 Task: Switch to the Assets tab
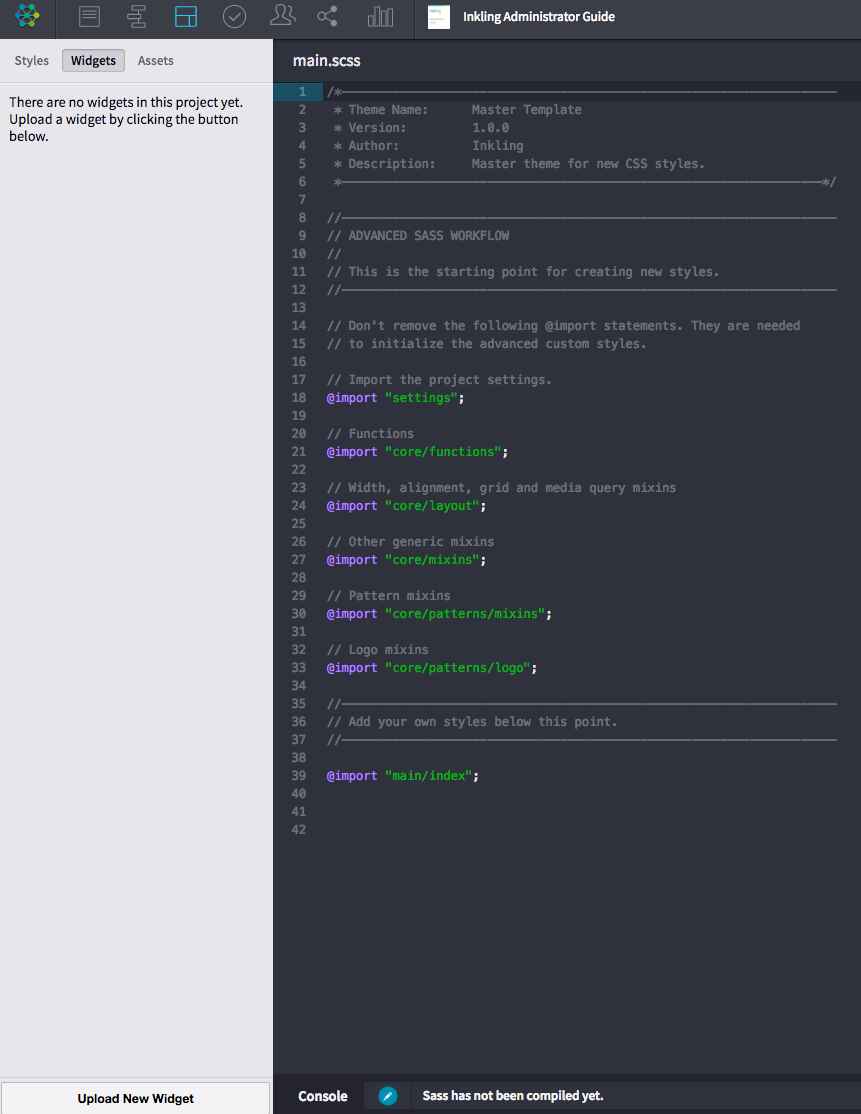click(155, 60)
